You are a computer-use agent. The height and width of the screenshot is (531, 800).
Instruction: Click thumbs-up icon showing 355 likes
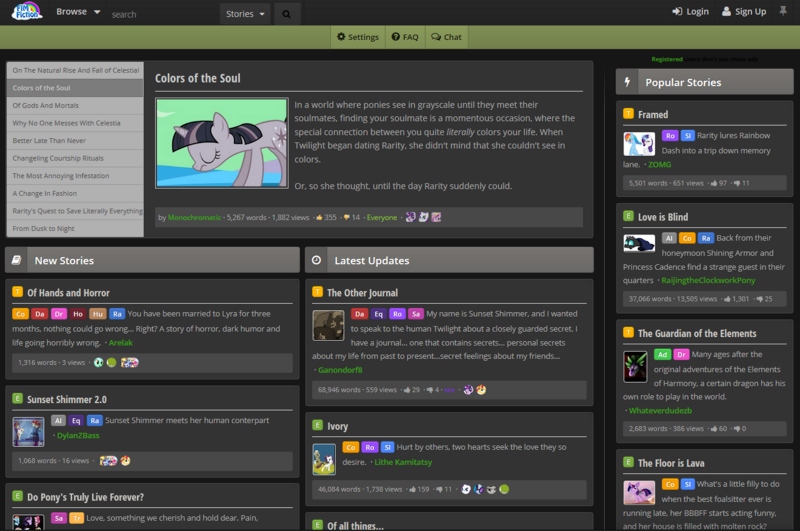coord(319,217)
